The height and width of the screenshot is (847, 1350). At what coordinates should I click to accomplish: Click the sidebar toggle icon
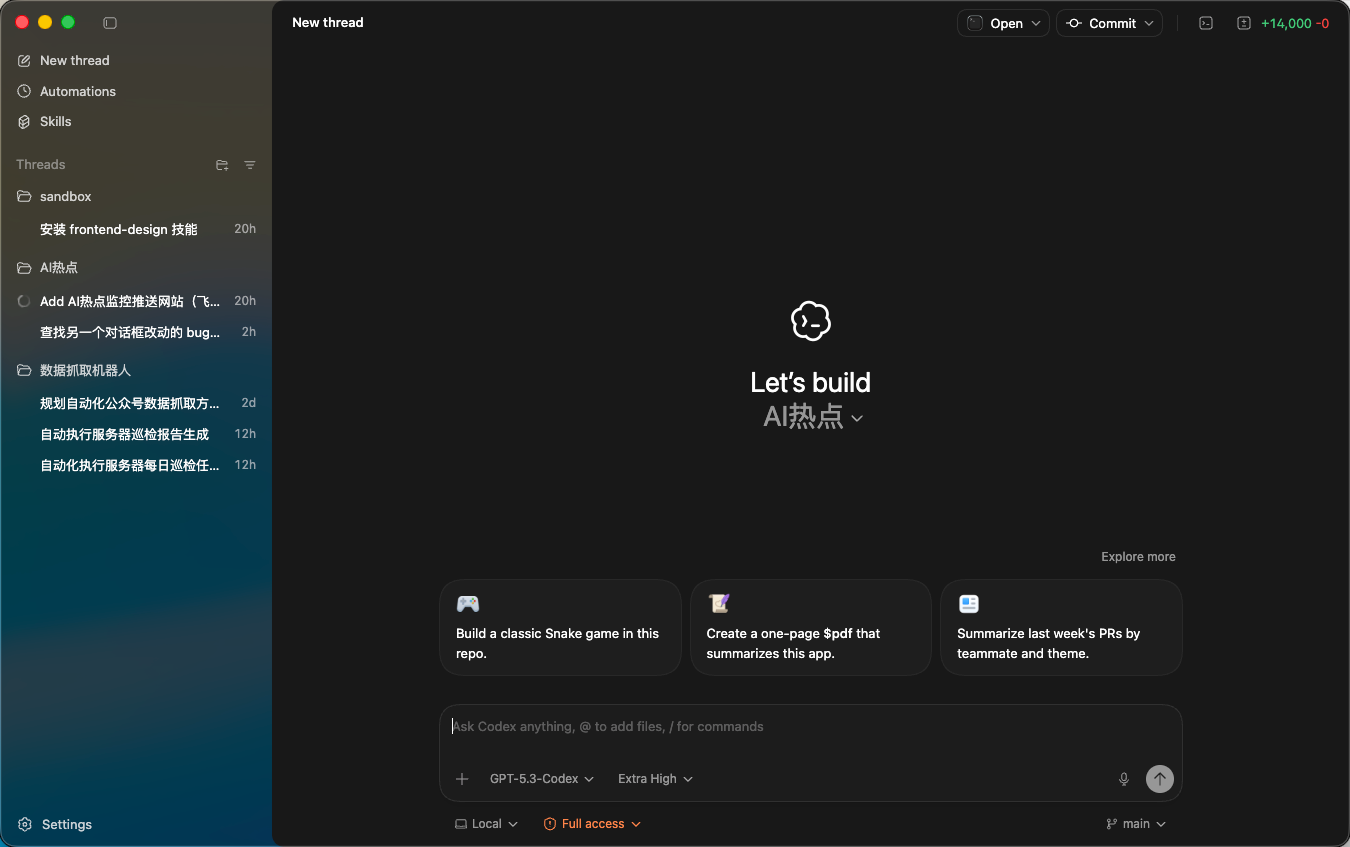pyautogui.click(x=110, y=23)
